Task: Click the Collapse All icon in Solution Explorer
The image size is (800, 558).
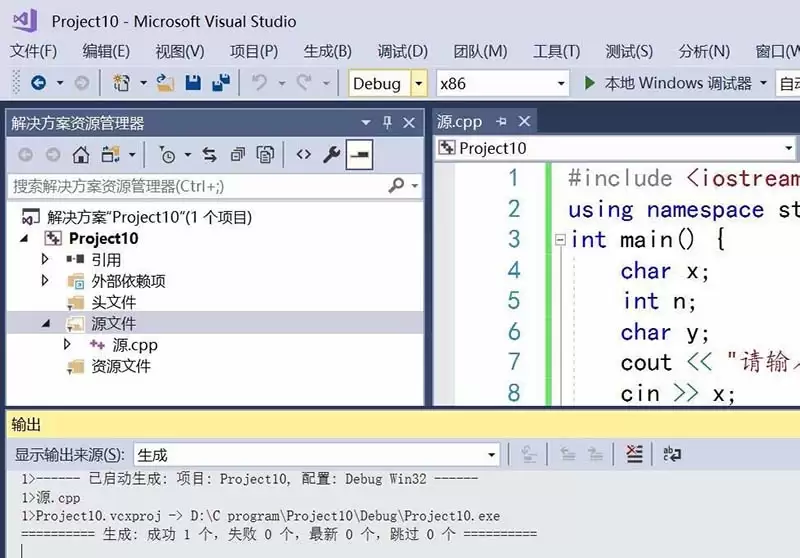Action: 238,155
